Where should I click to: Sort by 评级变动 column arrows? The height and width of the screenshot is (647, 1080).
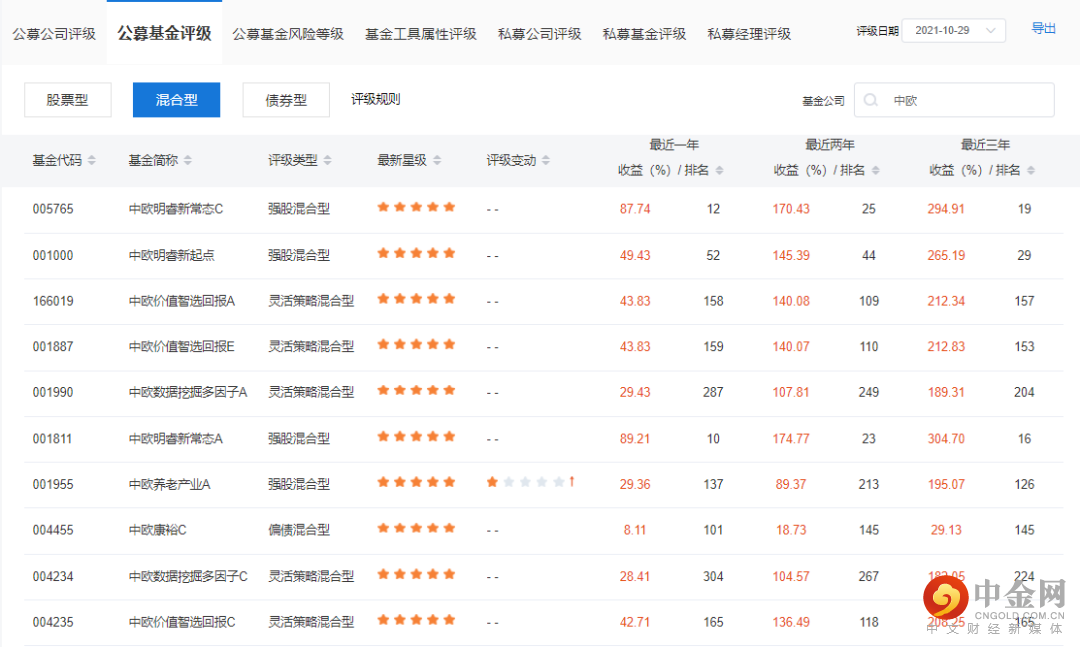(546, 161)
